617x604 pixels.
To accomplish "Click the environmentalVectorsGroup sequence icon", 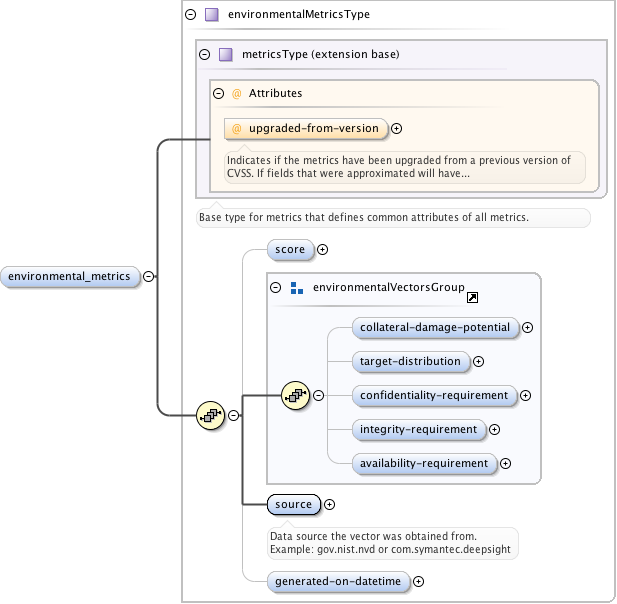I will [x=295, y=395].
